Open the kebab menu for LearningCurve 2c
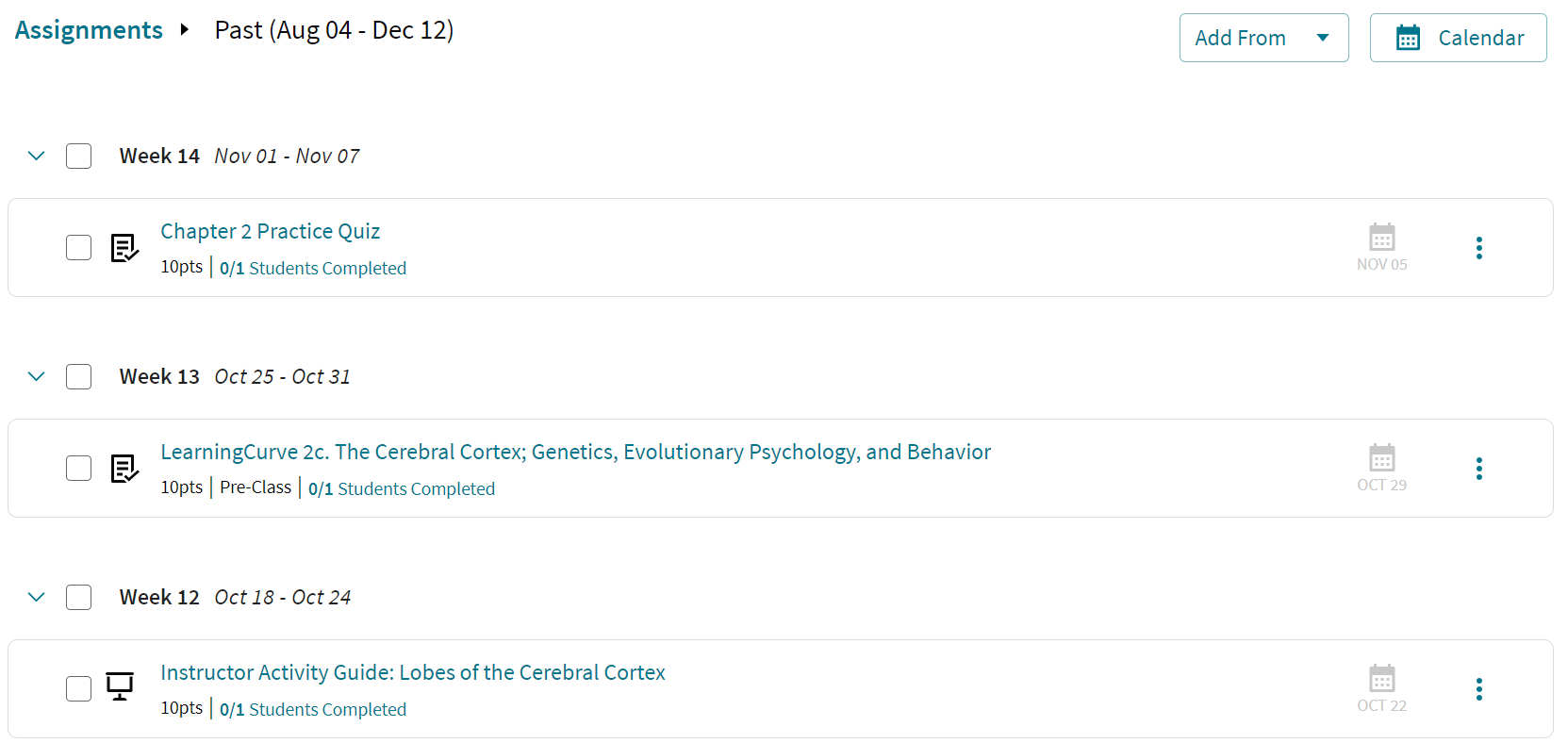 coord(1479,469)
